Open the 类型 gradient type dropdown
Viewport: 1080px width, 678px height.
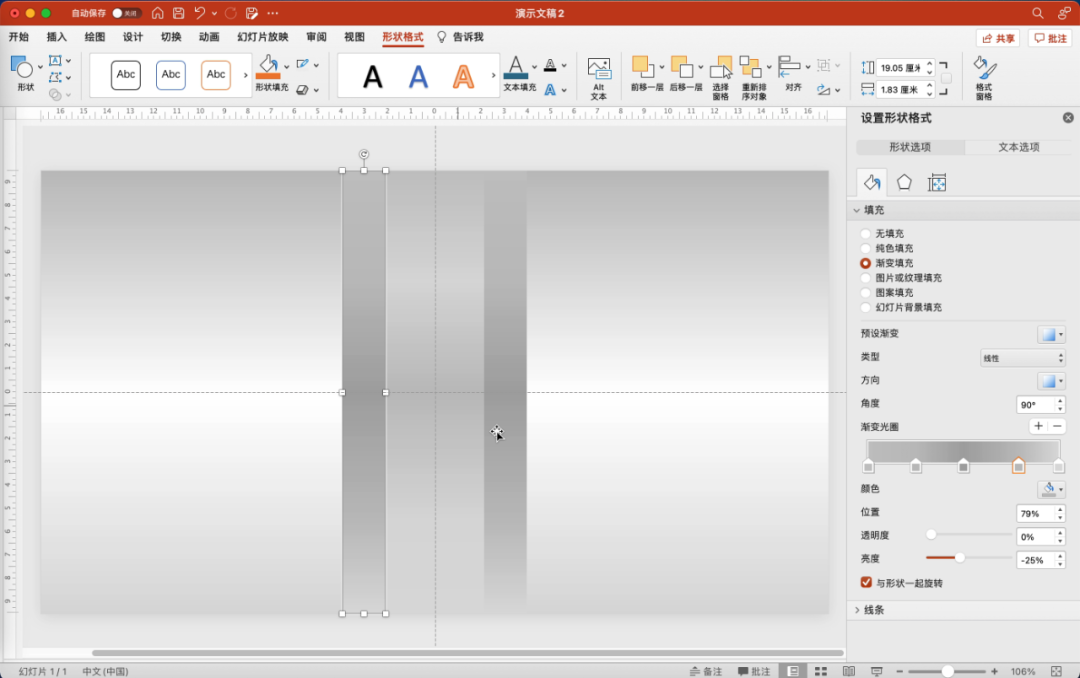[1021, 357]
